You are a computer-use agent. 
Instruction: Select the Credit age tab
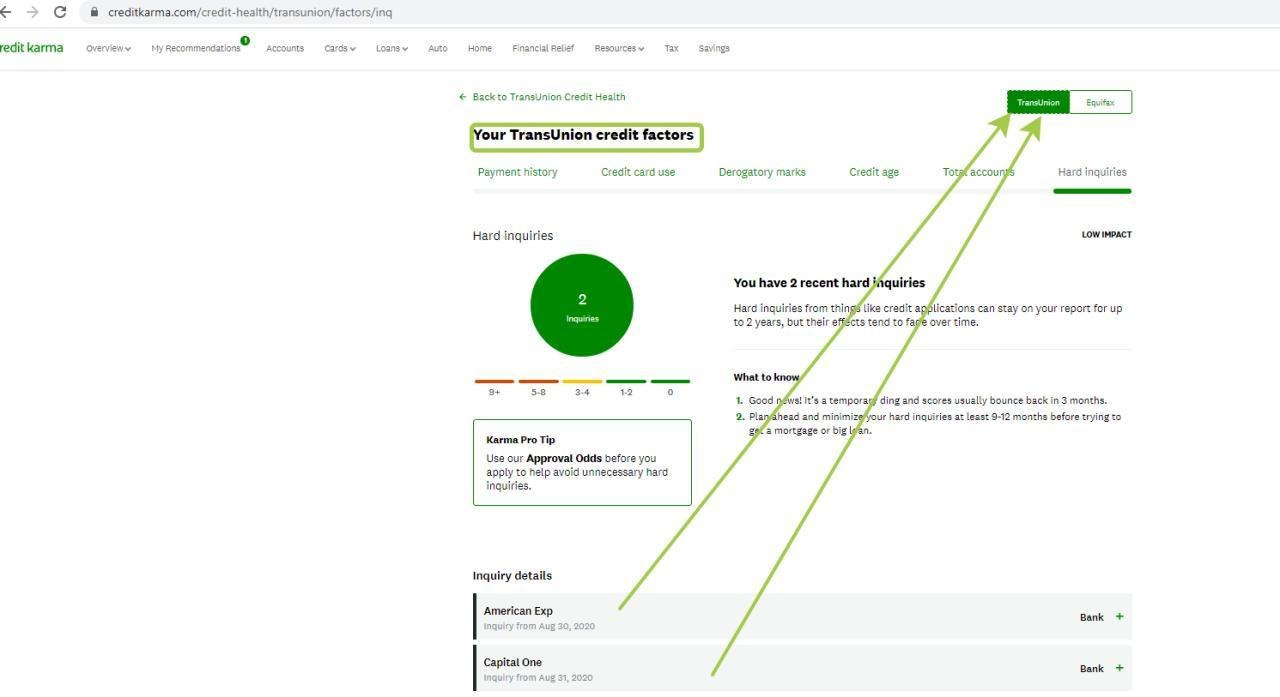click(874, 172)
